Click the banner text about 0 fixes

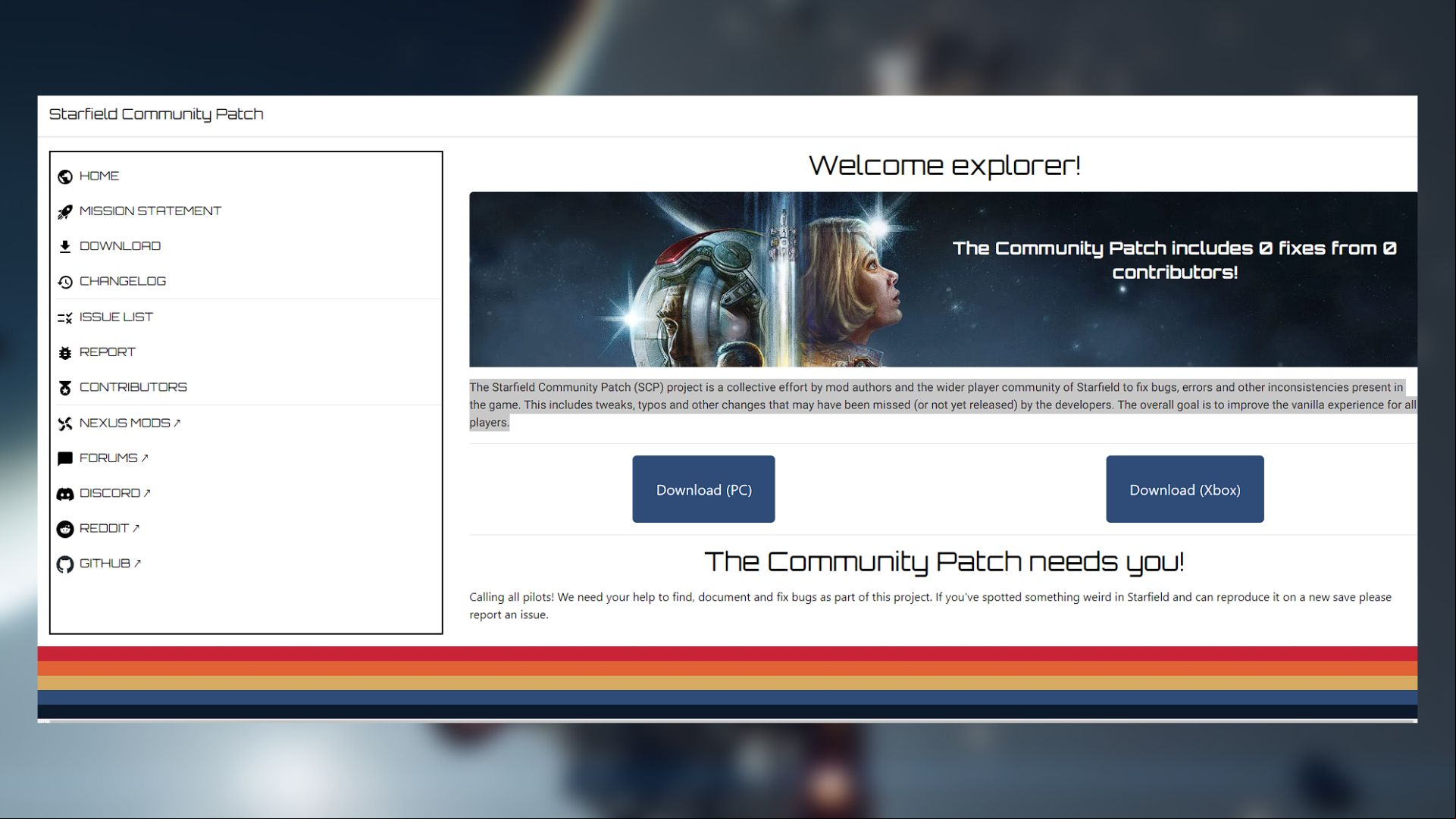pos(1174,260)
